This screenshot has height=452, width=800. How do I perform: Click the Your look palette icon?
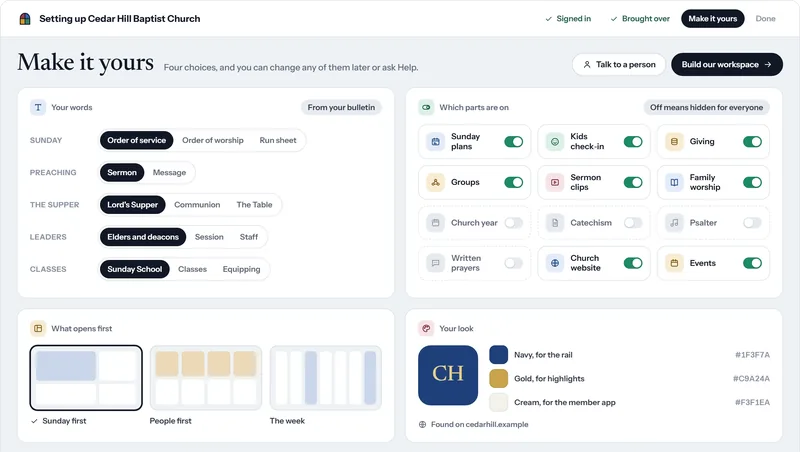426,329
